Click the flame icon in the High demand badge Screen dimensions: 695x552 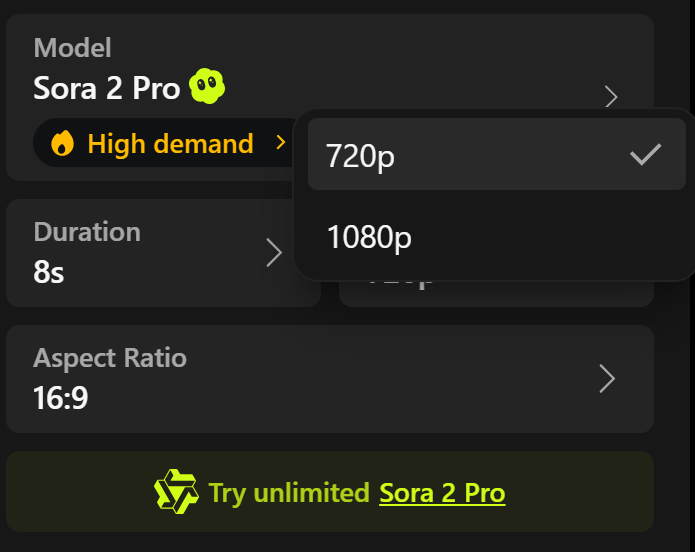(63, 144)
